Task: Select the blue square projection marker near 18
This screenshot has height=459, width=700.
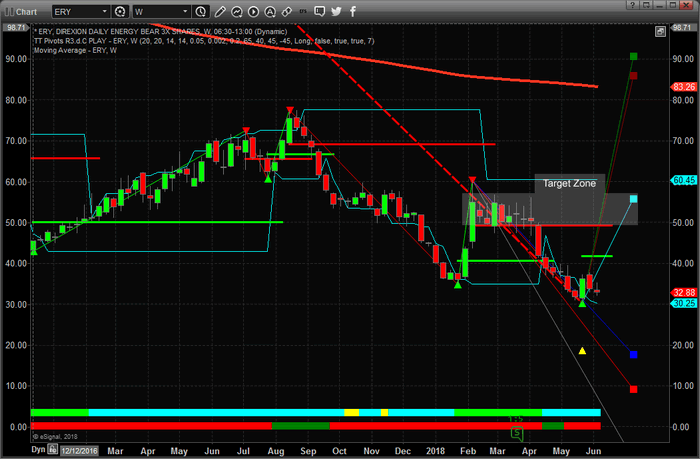Action: (x=633, y=355)
